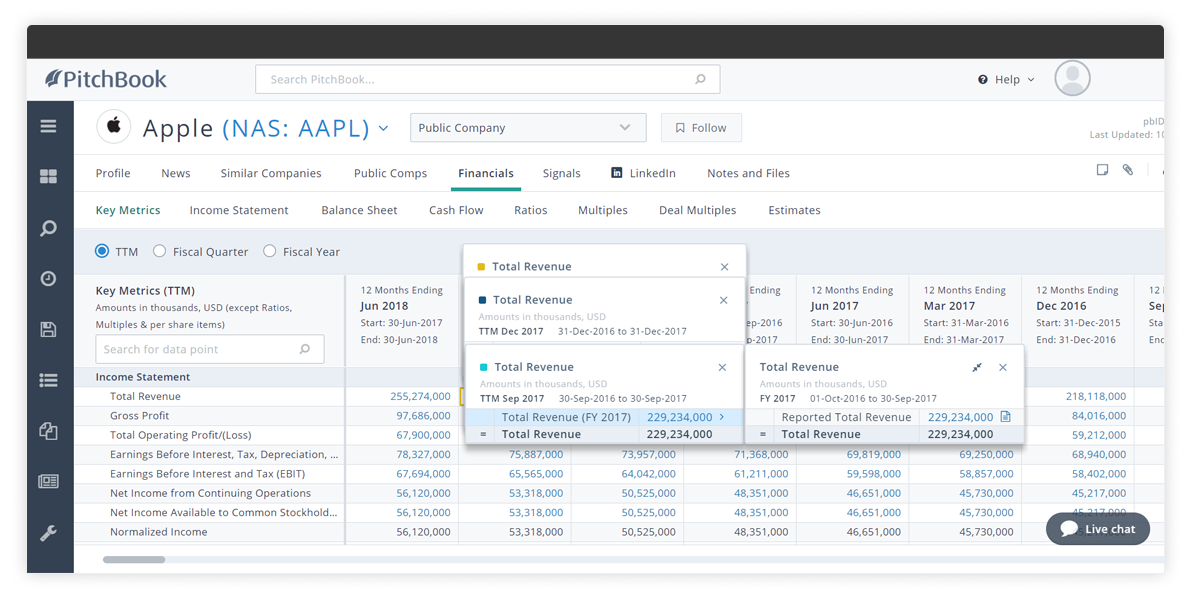Open the Similar Companies tab
The height and width of the screenshot is (606, 1200).
pos(271,173)
